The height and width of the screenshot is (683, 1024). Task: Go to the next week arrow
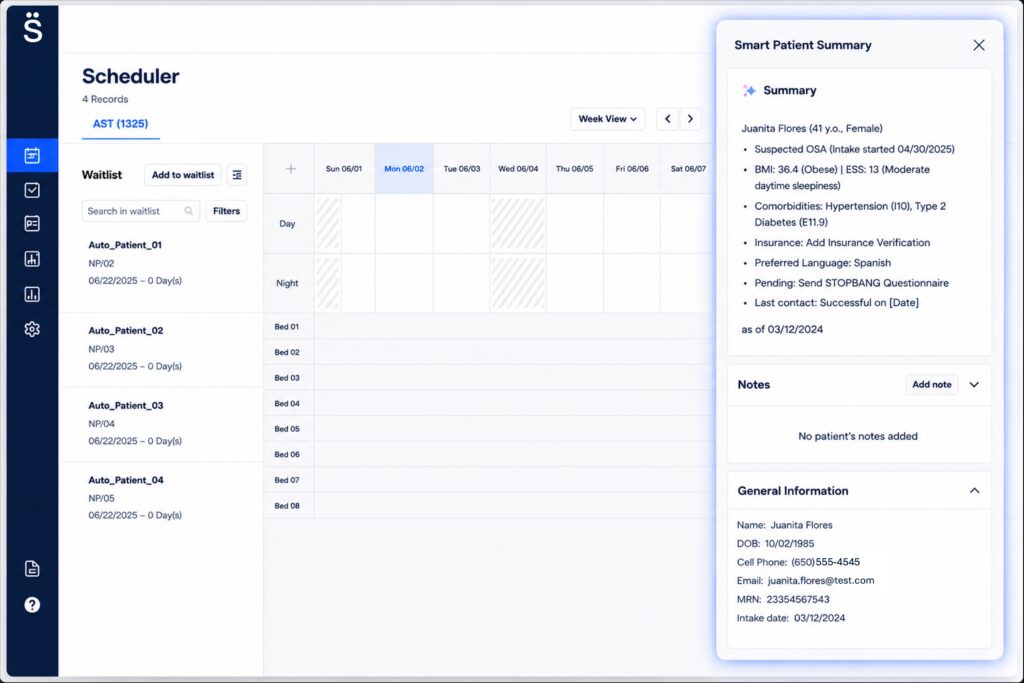690,119
